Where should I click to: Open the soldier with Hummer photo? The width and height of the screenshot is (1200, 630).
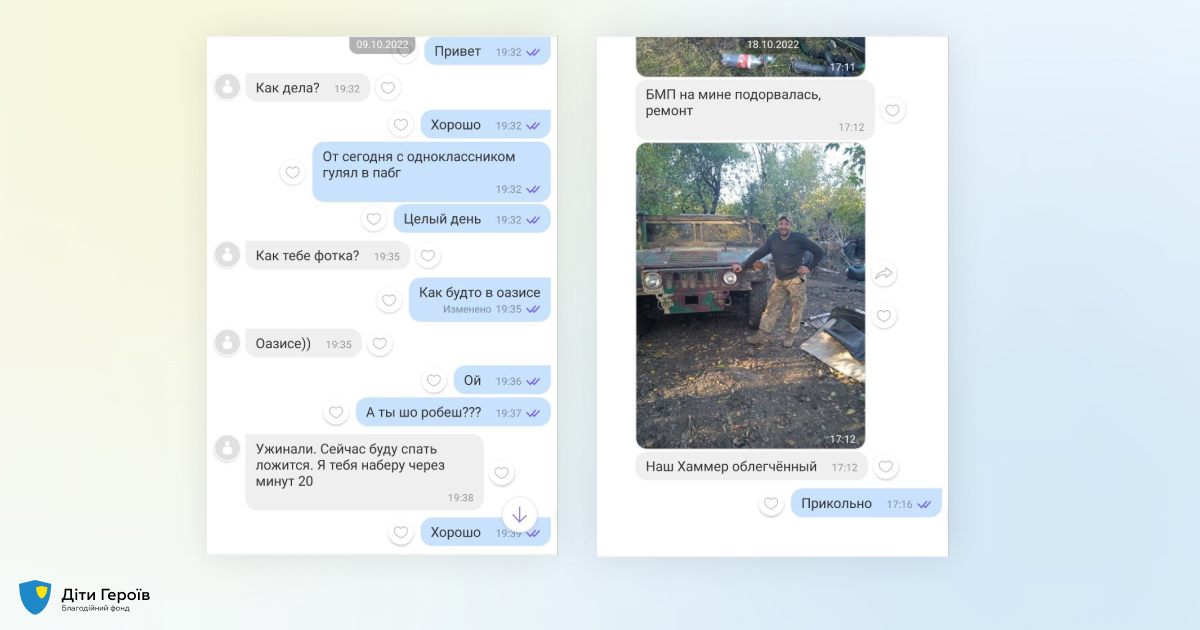[751, 295]
